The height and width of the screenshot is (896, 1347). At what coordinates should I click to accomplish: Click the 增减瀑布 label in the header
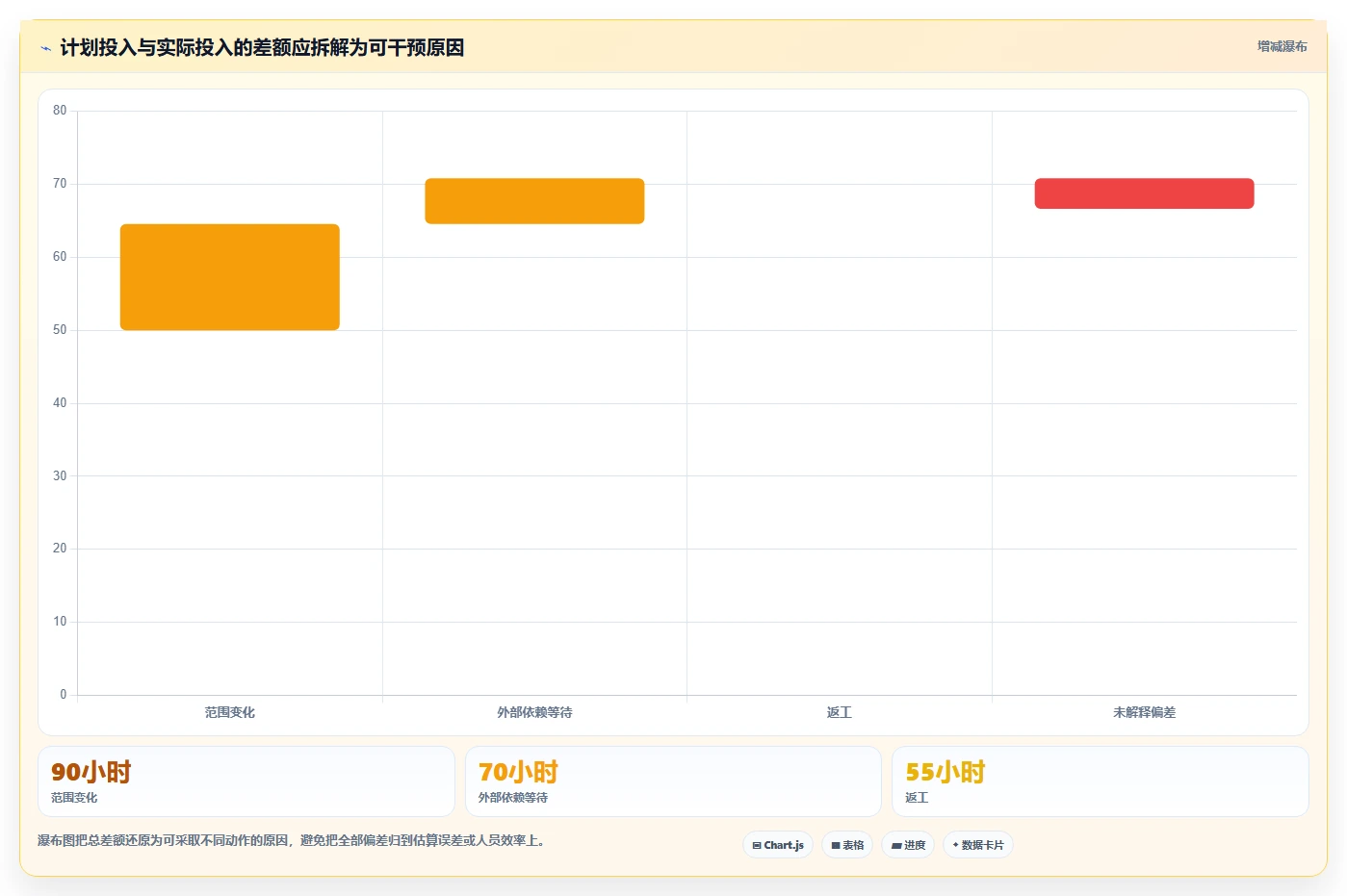(x=1282, y=46)
